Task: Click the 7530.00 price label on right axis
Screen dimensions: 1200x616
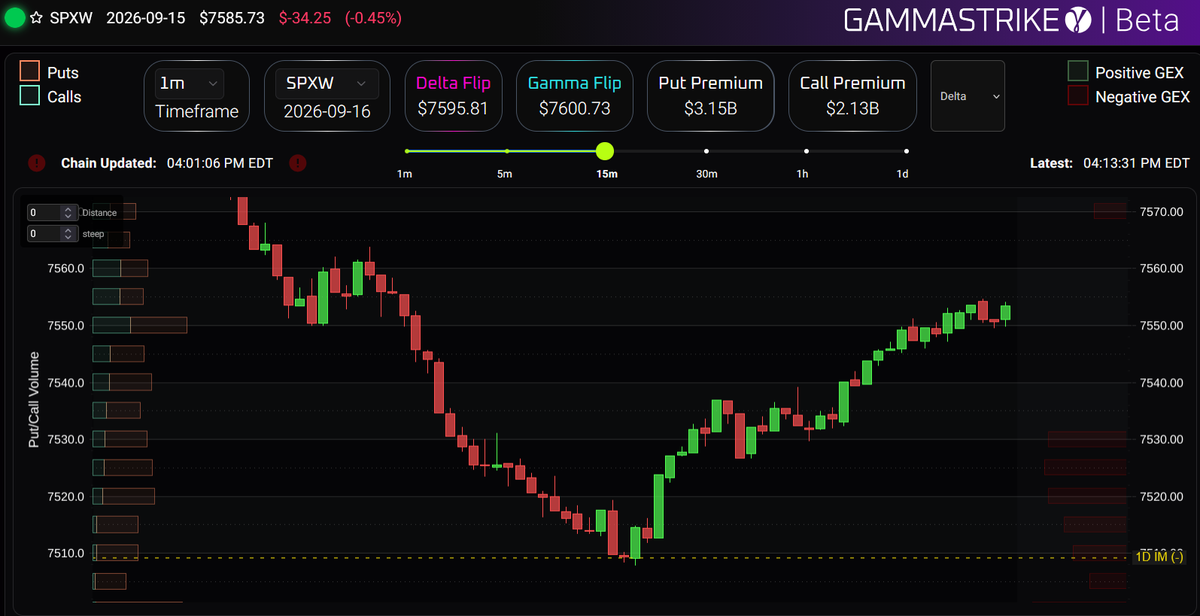Action: pos(1163,439)
